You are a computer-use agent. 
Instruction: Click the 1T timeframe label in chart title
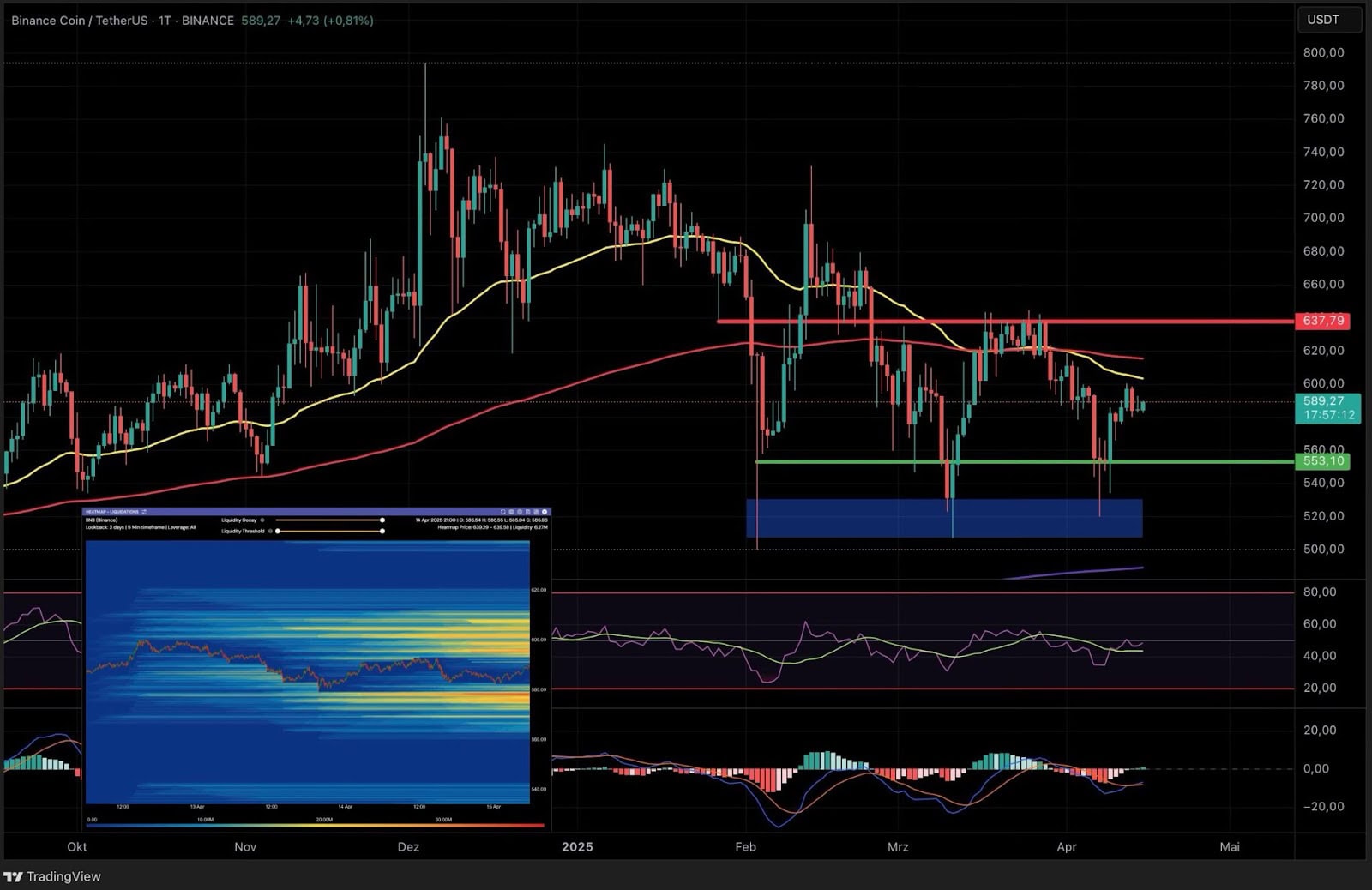coord(165,21)
